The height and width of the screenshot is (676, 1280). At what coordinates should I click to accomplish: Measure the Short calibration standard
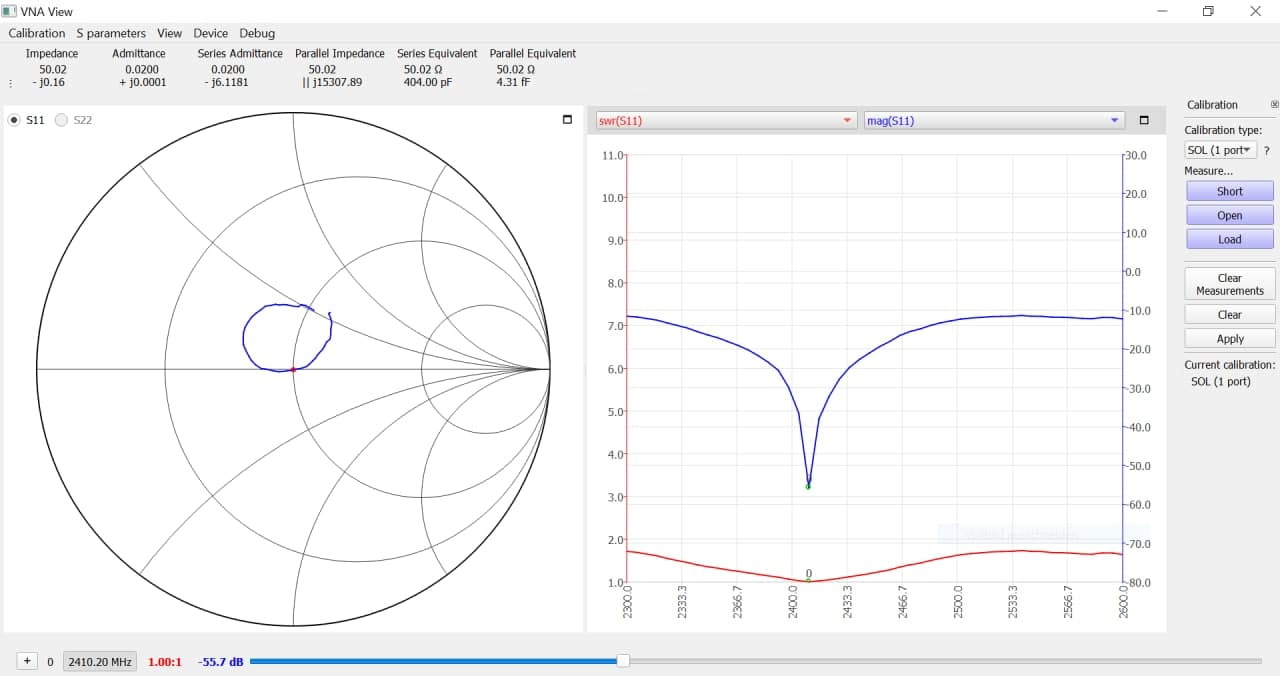[1229, 191]
